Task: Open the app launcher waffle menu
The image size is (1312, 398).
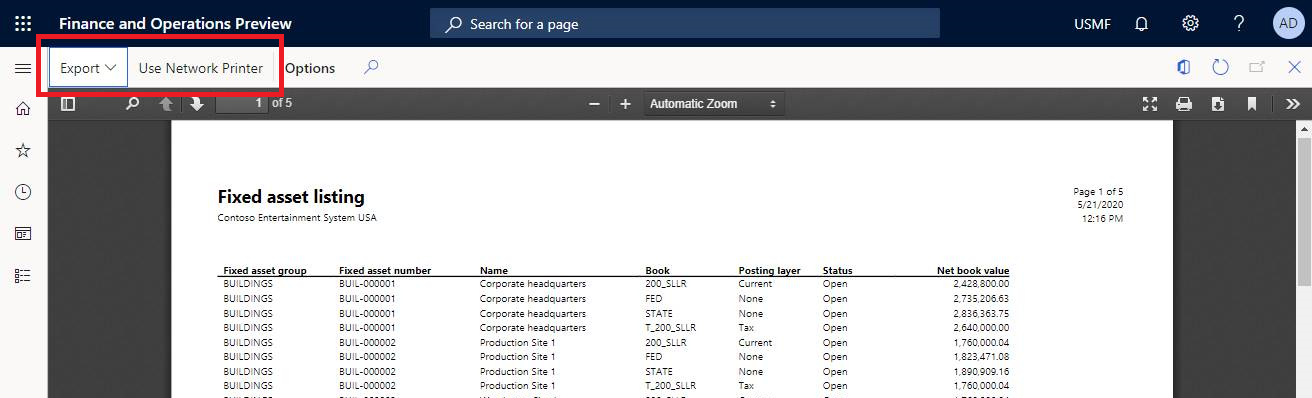Action: pos(23,23)
